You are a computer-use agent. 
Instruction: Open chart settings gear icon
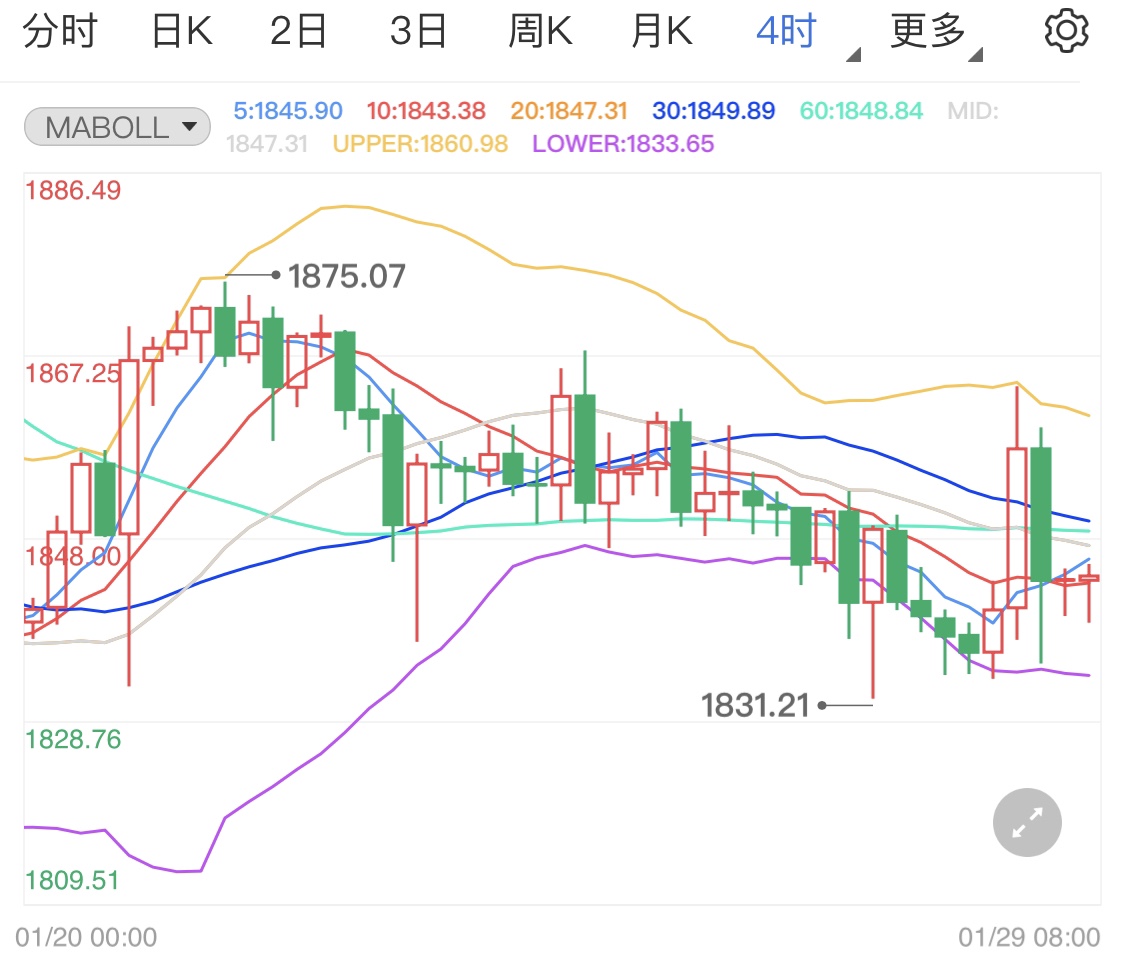(x=1065, y=32)
